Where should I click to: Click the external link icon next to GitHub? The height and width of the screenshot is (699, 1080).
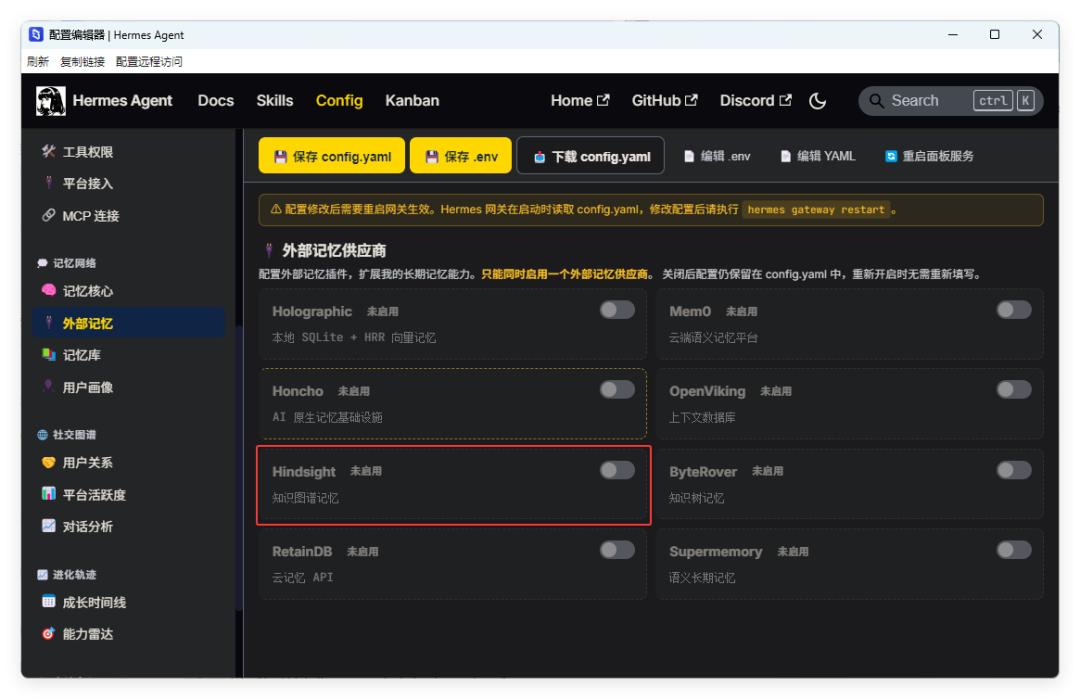(691, 101)
